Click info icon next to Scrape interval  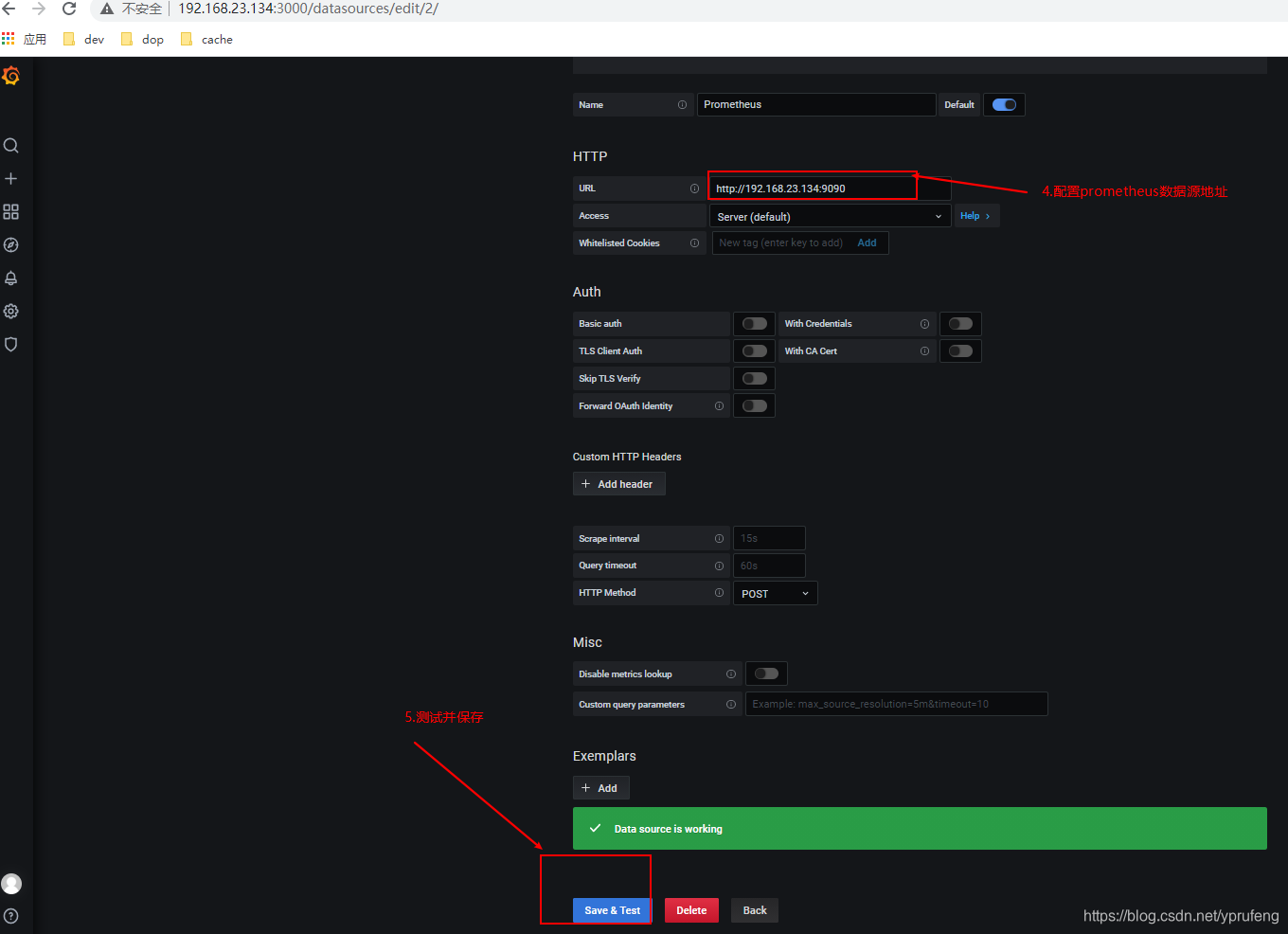coord(719,539)
